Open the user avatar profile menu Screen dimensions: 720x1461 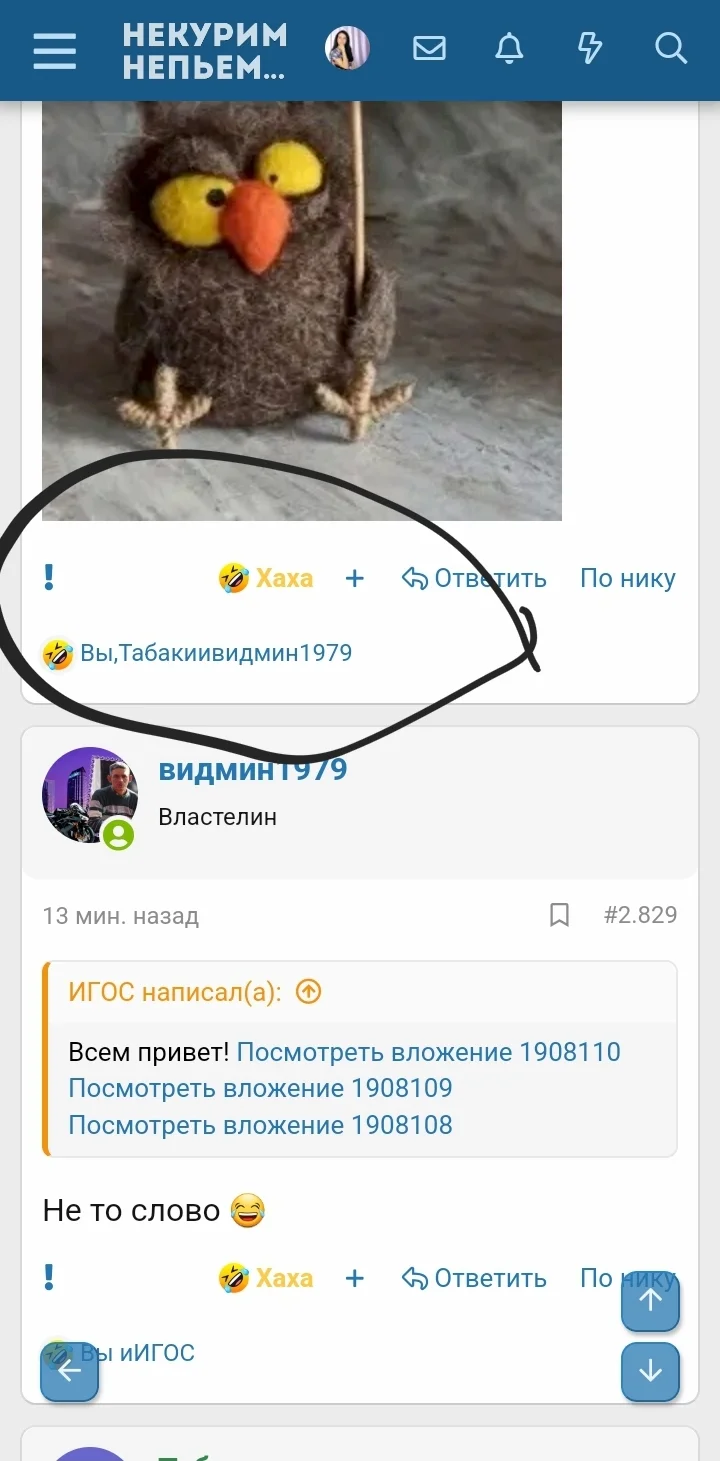[348, 48]
